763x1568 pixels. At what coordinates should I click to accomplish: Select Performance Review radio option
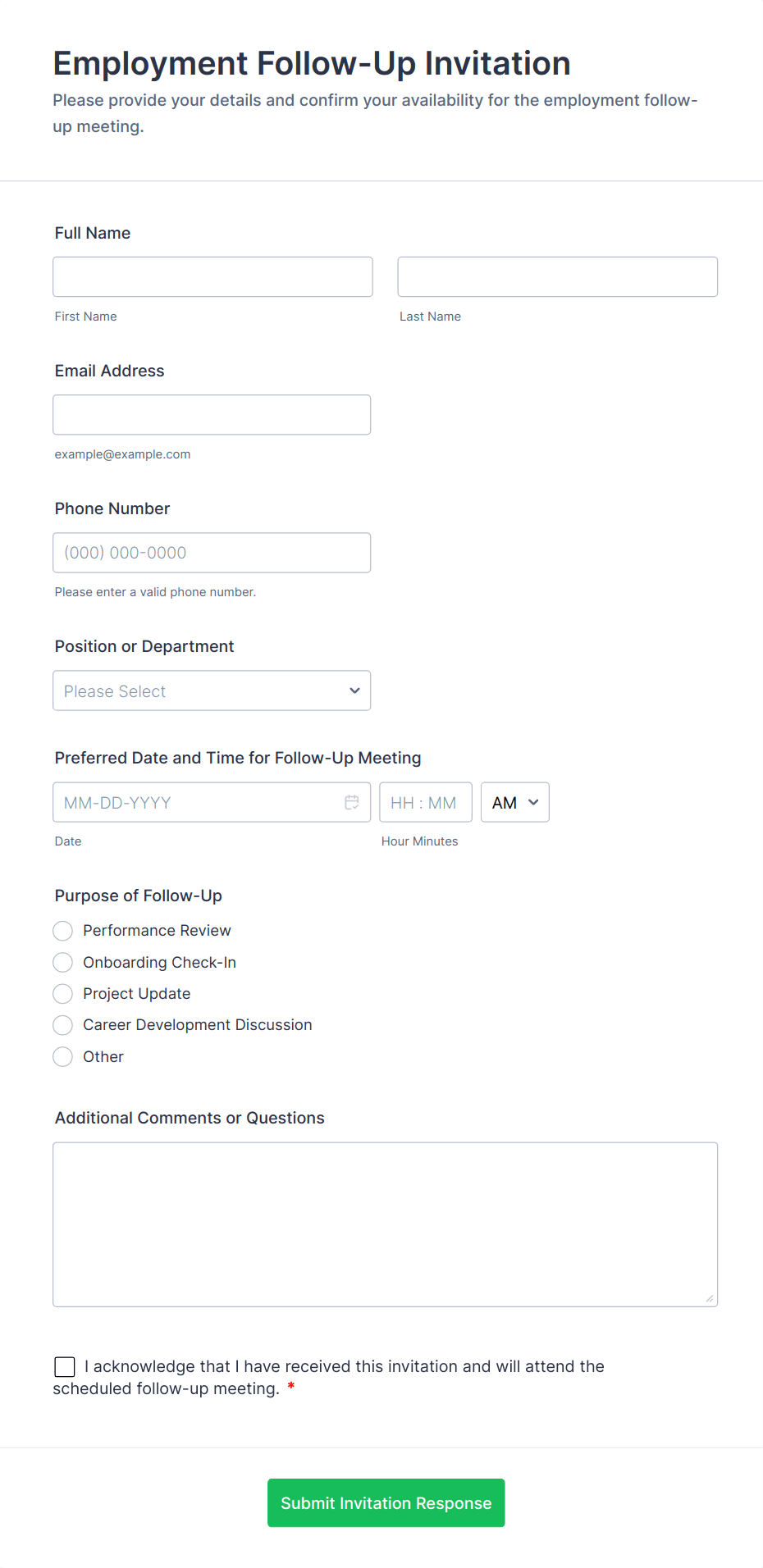point(63,931)
